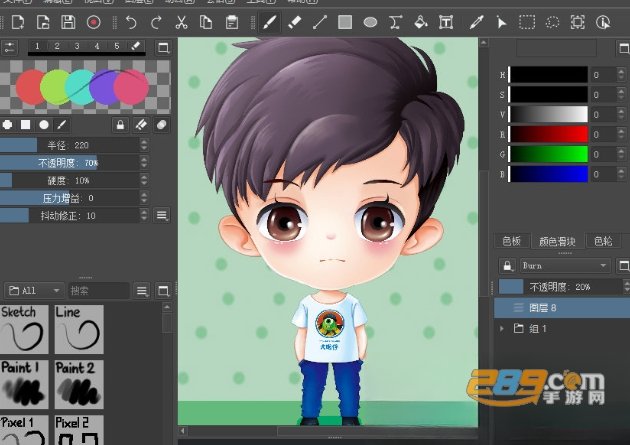
Task: Switch to brush preset slot 3
Action: pos(77,46)
